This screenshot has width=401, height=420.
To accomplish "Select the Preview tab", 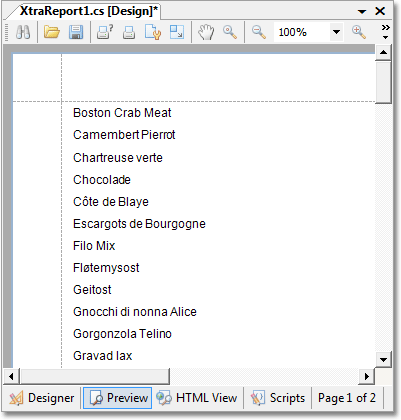I will (118, 398).
